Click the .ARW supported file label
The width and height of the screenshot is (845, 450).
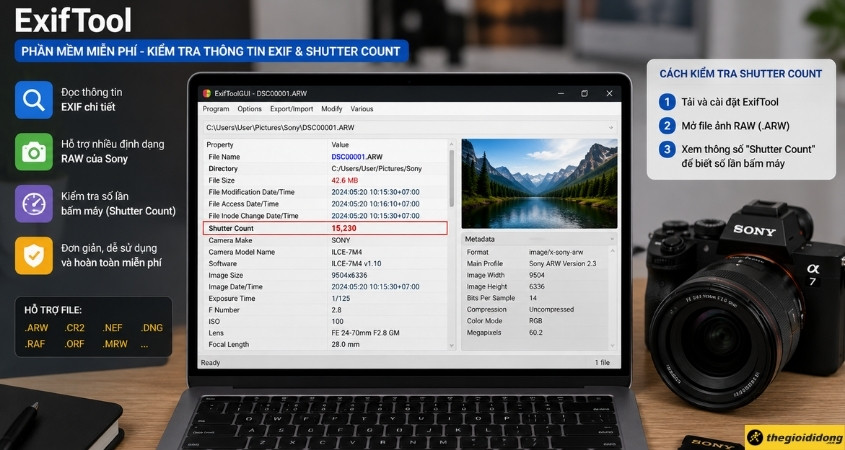click(x=36, y=328)
